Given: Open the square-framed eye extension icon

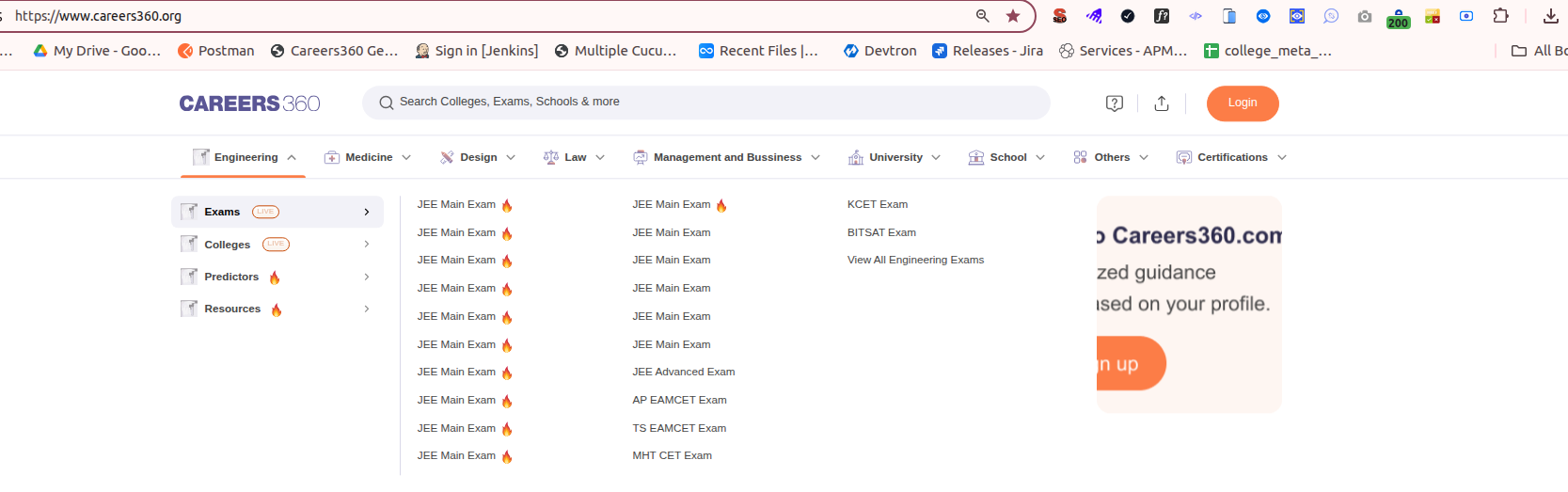Looking at the screenshot, I should pos(1297,16).
